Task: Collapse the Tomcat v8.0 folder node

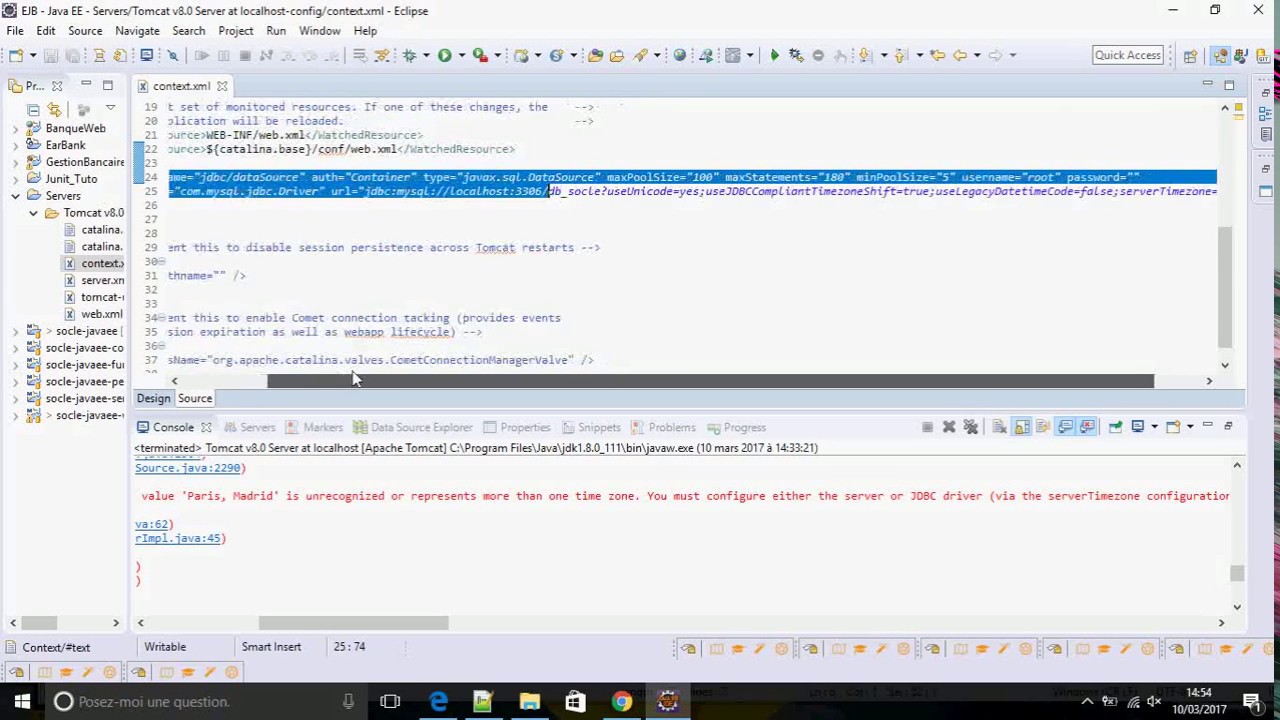Action: (33, 213)
